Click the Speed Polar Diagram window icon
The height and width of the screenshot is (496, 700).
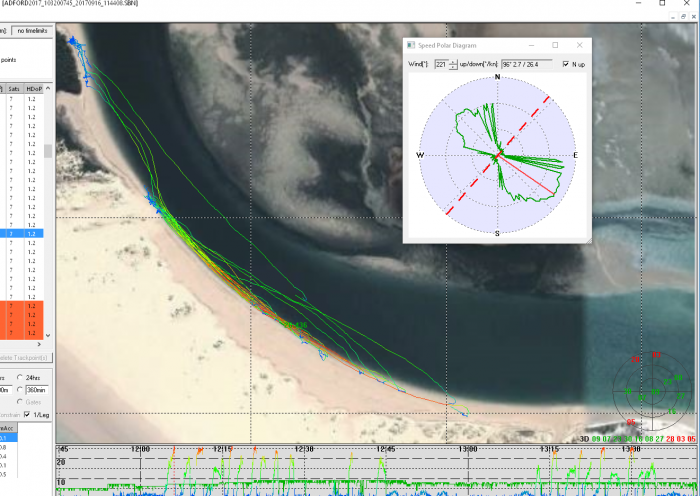[411, 45]
